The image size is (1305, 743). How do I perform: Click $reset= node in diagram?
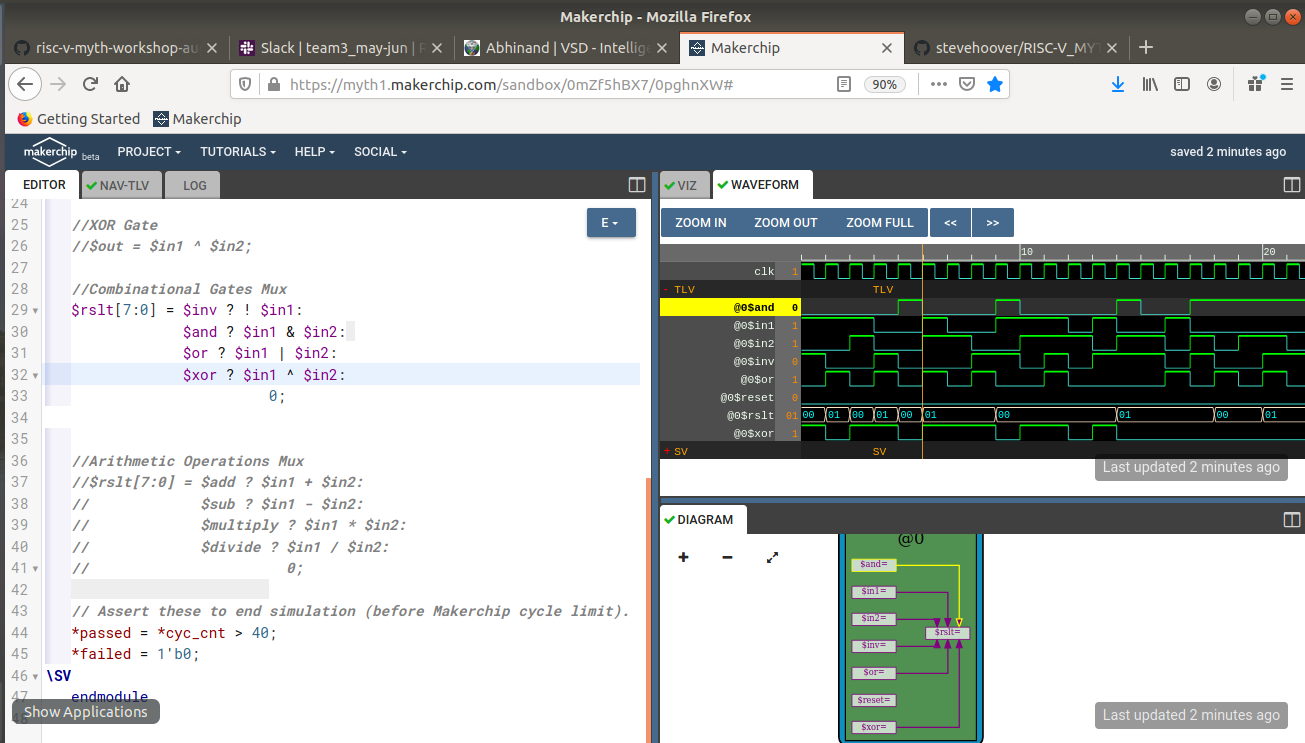[x=874, y=700]
